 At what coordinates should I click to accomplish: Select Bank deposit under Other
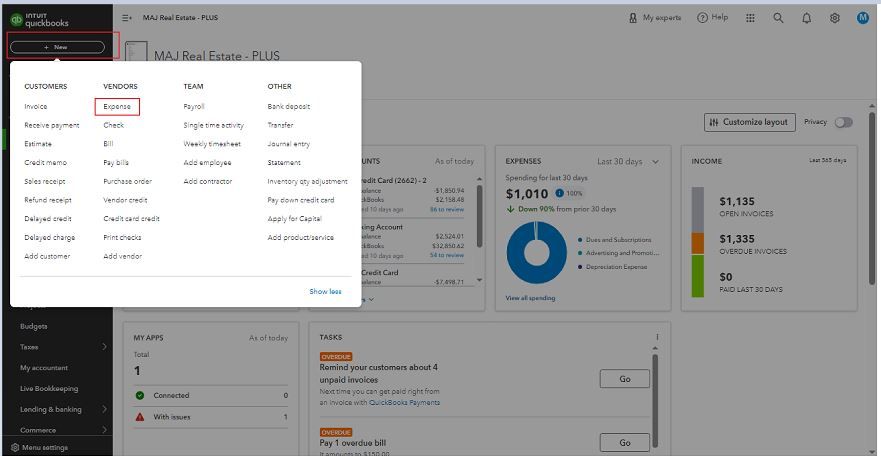point(289,107)
